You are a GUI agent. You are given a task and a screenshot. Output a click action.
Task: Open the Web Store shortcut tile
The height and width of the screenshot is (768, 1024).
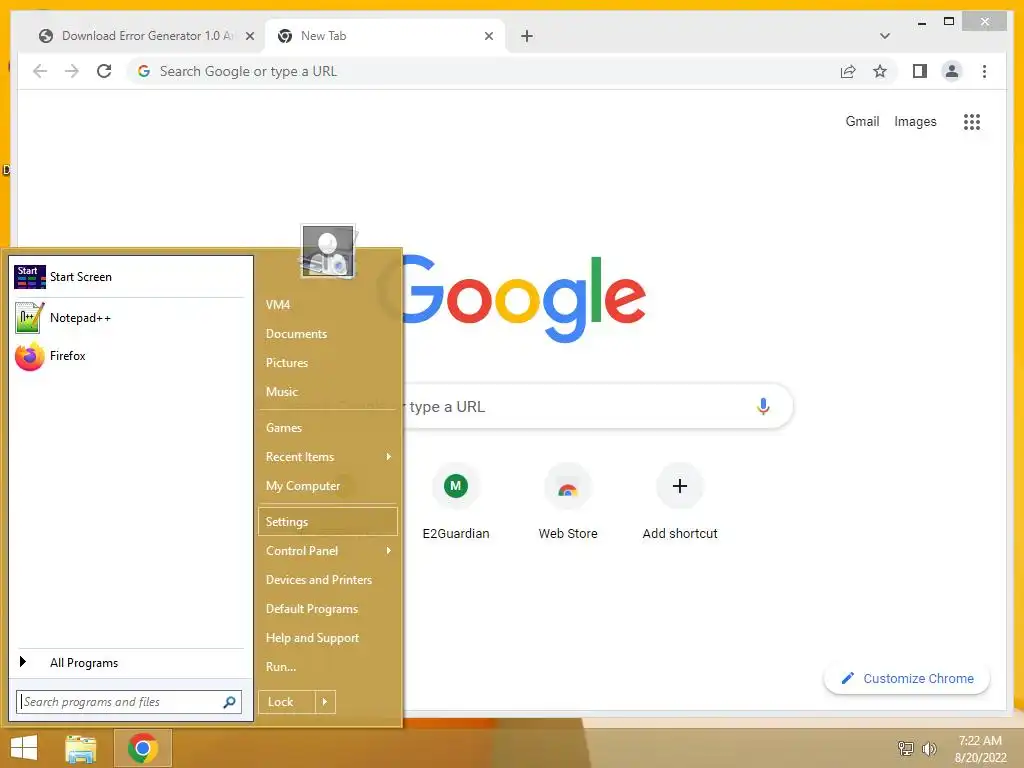(568, 502)
